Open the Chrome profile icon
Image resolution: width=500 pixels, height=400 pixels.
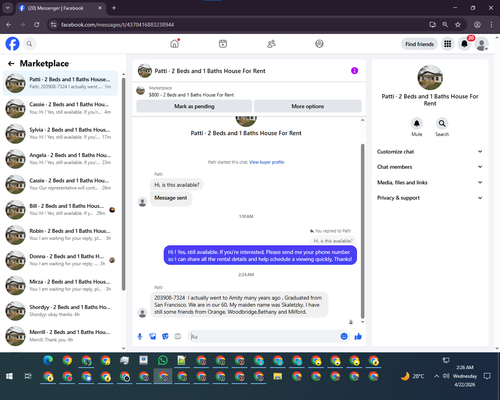coord(477,25)
